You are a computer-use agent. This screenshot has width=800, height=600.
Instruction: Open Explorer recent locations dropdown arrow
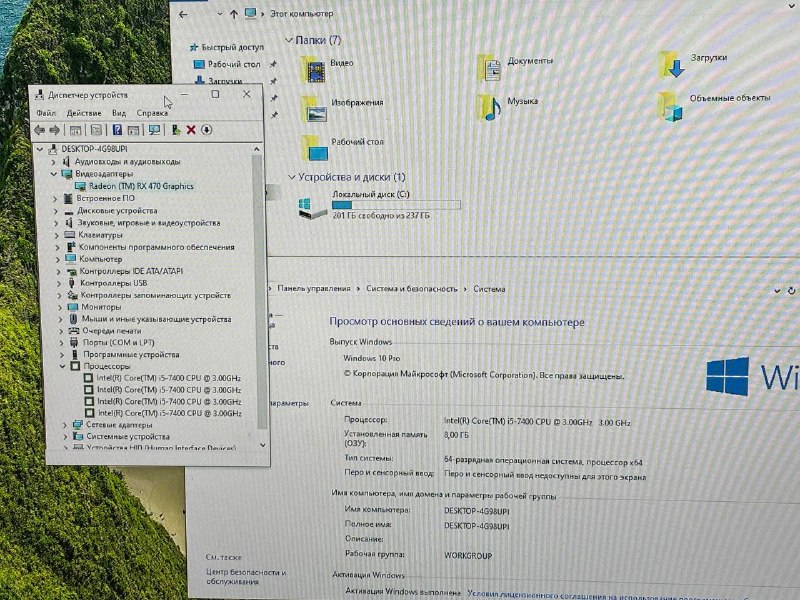(220, 14)
